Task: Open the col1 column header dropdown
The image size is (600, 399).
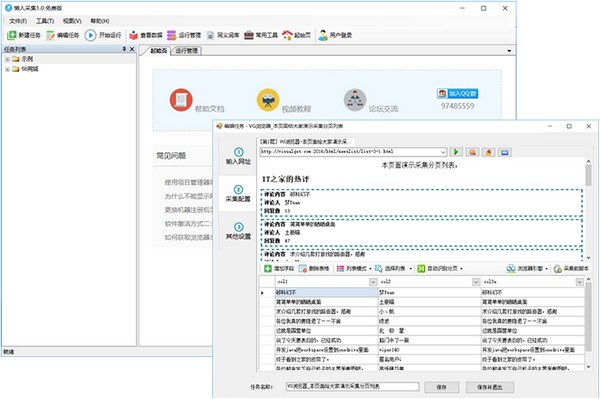Action: pyautogui.click(x=373, y=282)
